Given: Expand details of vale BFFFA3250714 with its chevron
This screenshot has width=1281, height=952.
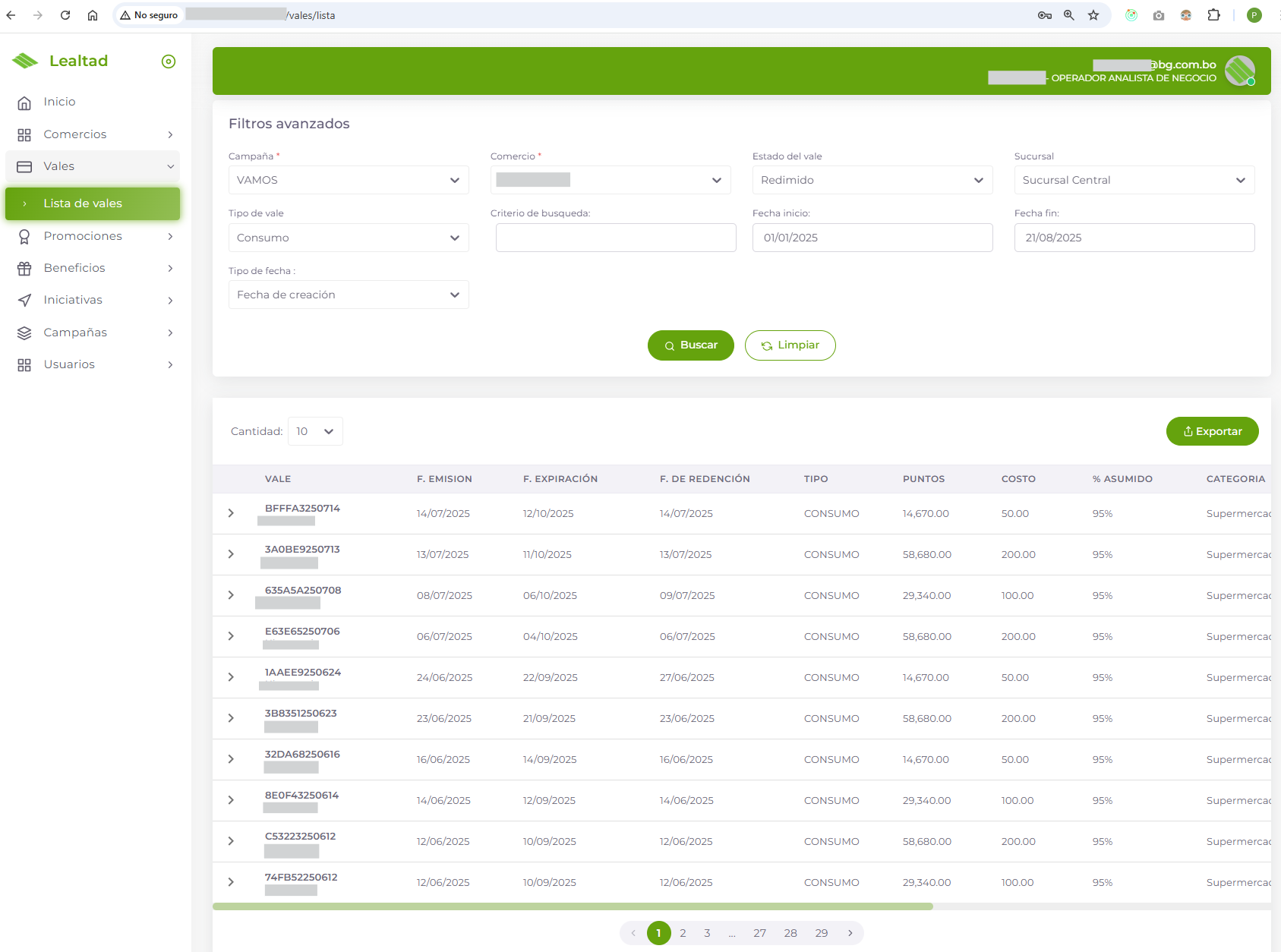Looking at the screenshot, I should pyautogui.click(x=231, y=513).
